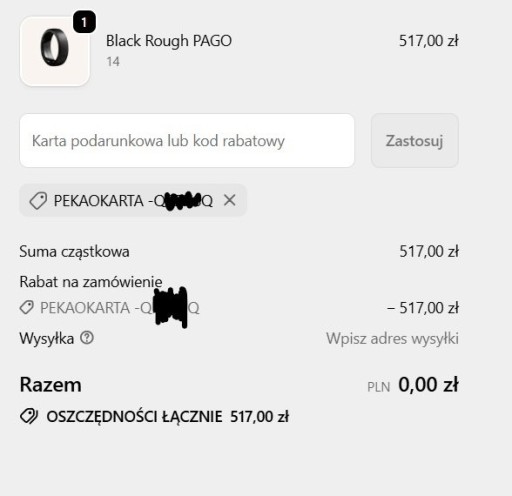Click the discount amount minus 517,00 zł
The width and height of the screenshot is (512, 496).
(x=423, y=308)
